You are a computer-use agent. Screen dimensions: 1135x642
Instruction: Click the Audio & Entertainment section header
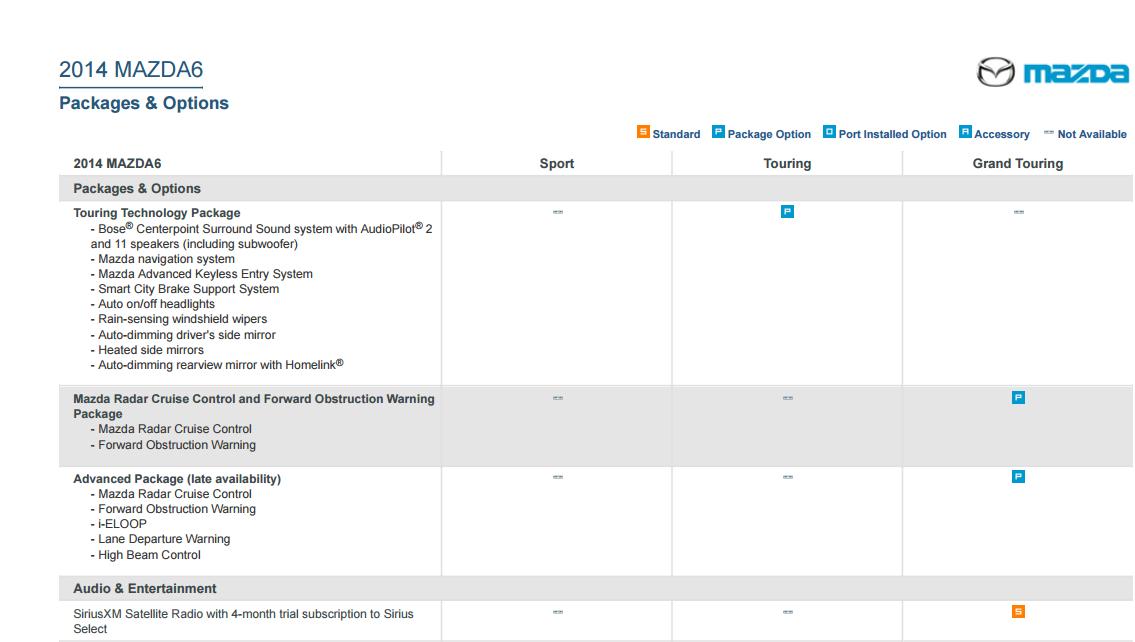click(x=145, y=588)
